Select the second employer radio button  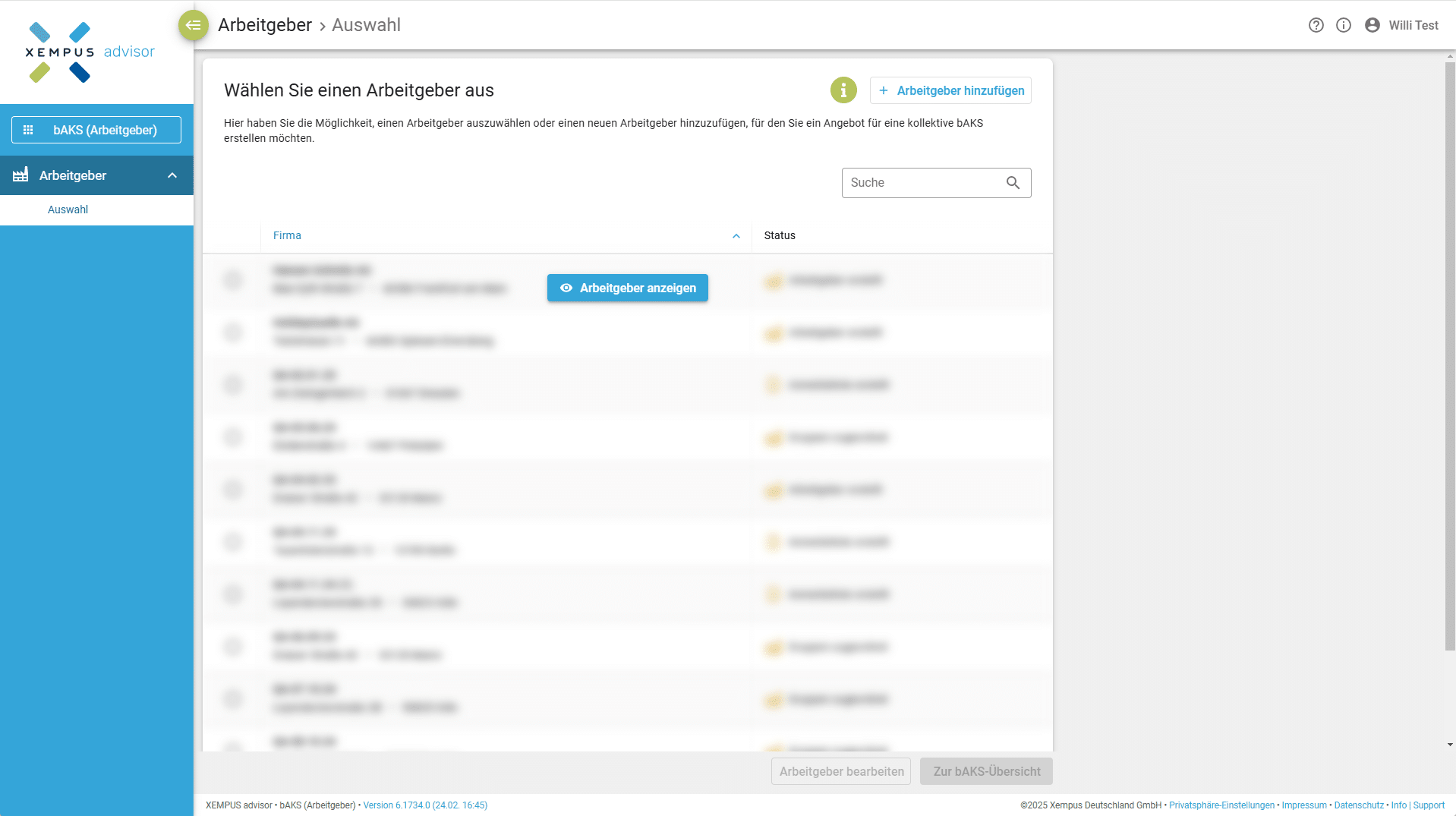point(233,332)
